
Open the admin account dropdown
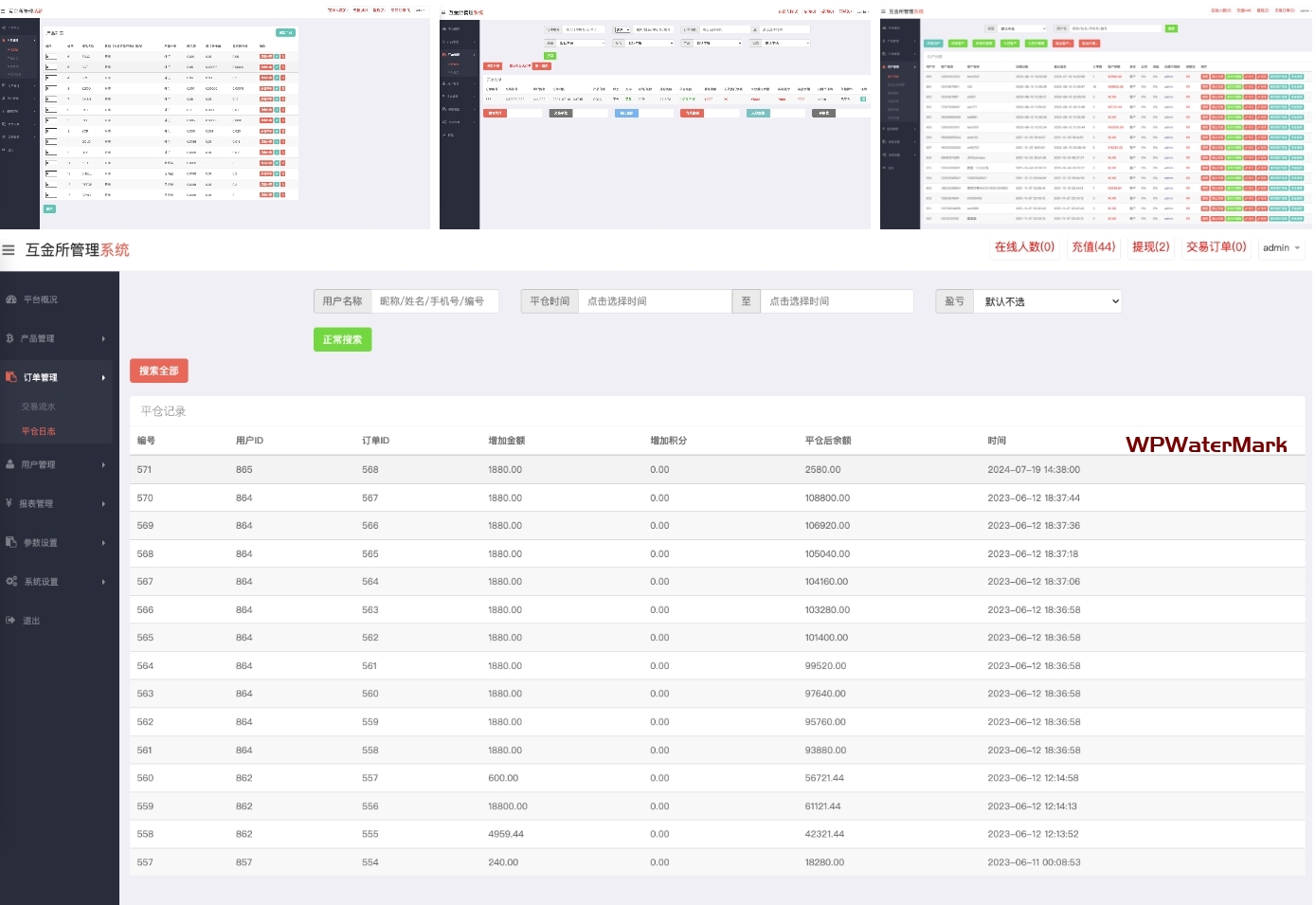pyautogui.click(x=1281, y=248)
